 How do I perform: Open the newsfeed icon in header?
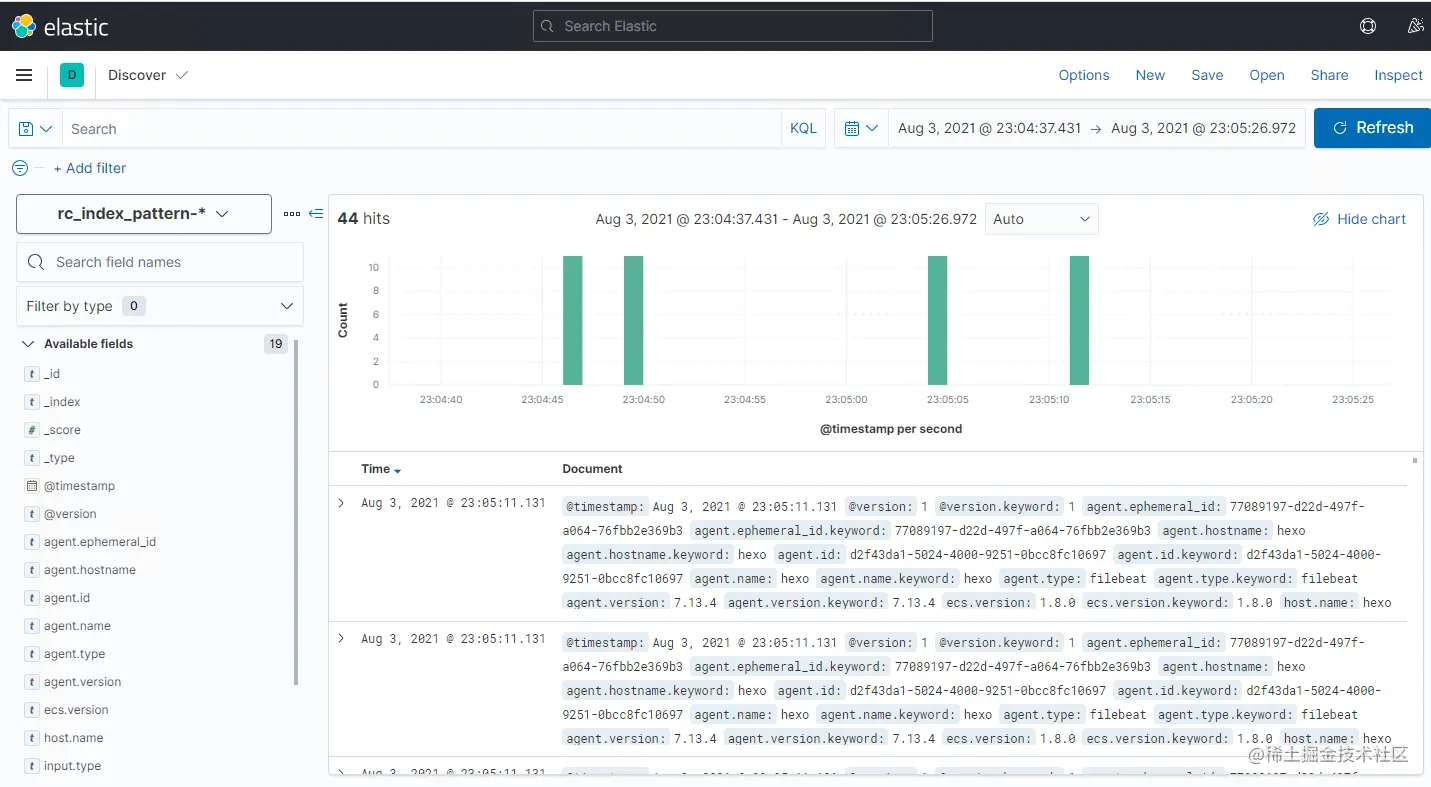coord(1415,26)
